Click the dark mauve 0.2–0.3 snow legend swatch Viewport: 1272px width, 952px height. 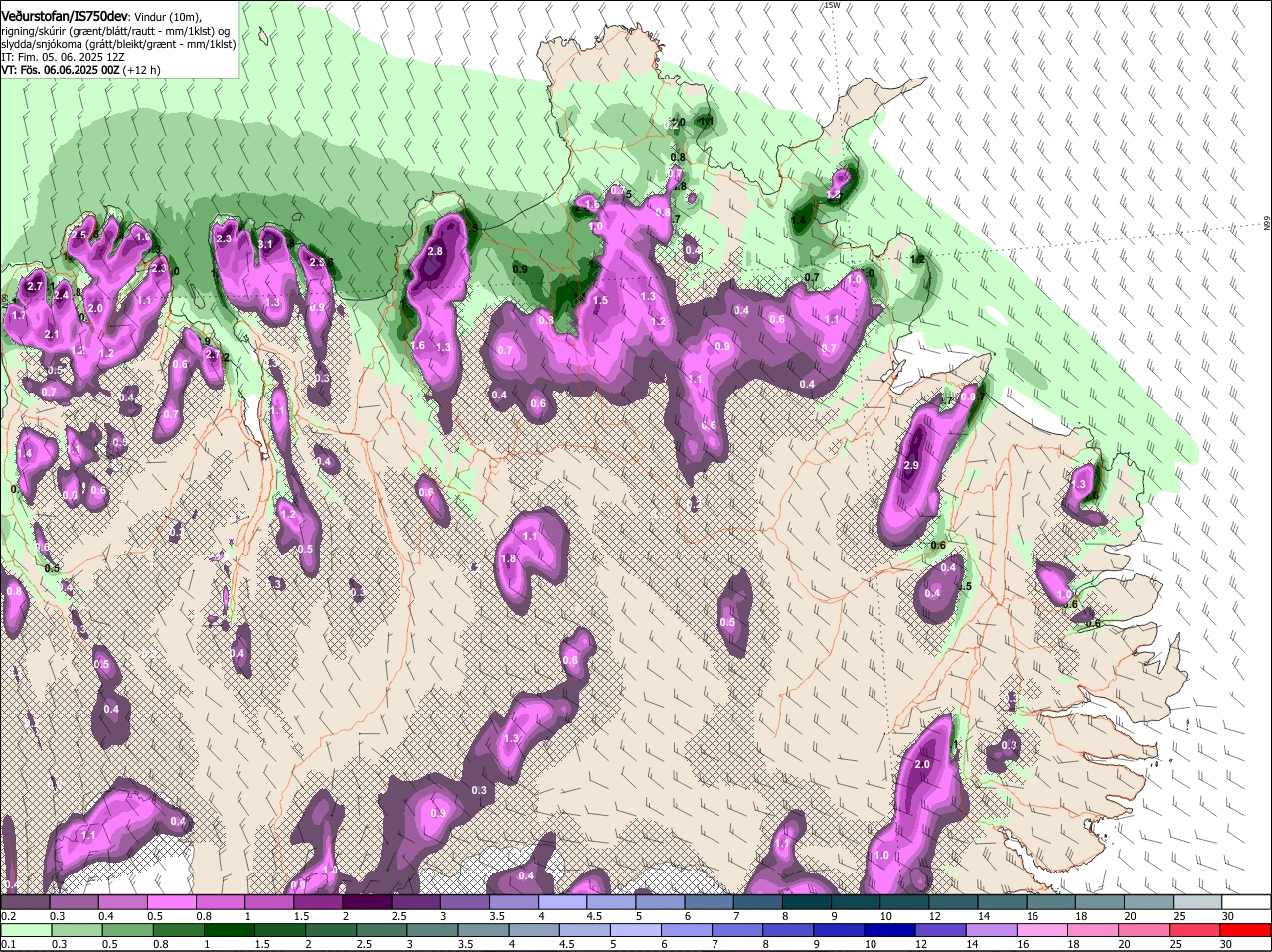(25, 902)
